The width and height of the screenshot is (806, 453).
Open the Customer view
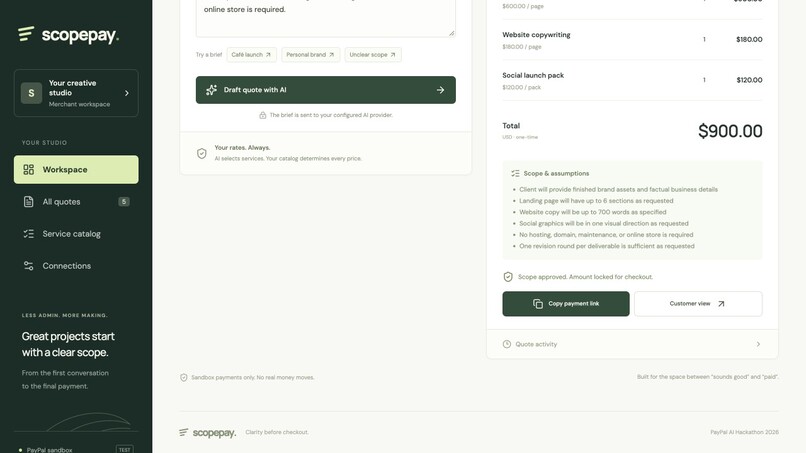(x=698, y=304)
